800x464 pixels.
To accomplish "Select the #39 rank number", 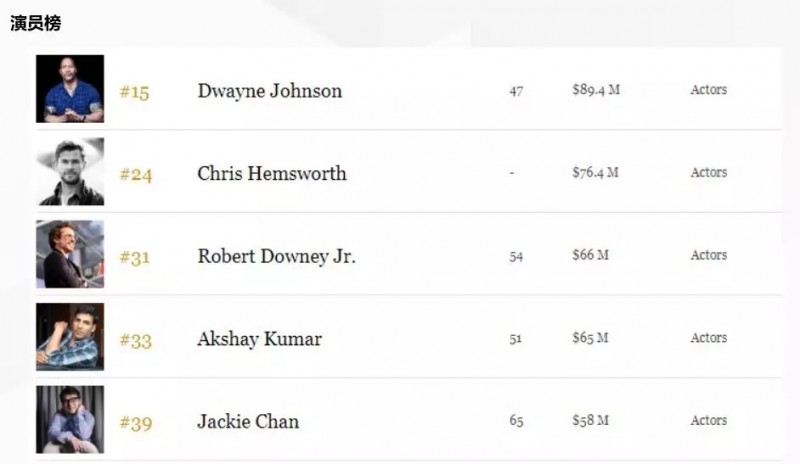I will pyautogui.click(x=136, y=423).
